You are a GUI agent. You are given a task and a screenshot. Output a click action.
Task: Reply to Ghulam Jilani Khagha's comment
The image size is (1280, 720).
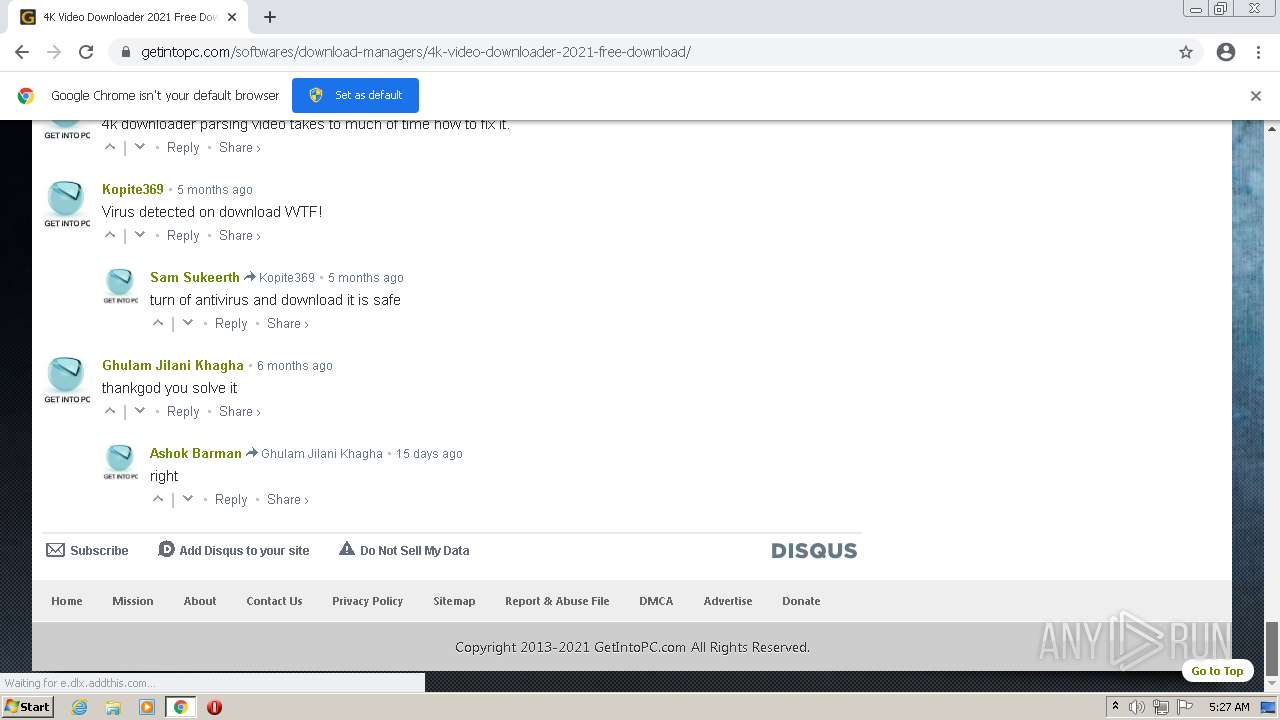coord(183,412)
